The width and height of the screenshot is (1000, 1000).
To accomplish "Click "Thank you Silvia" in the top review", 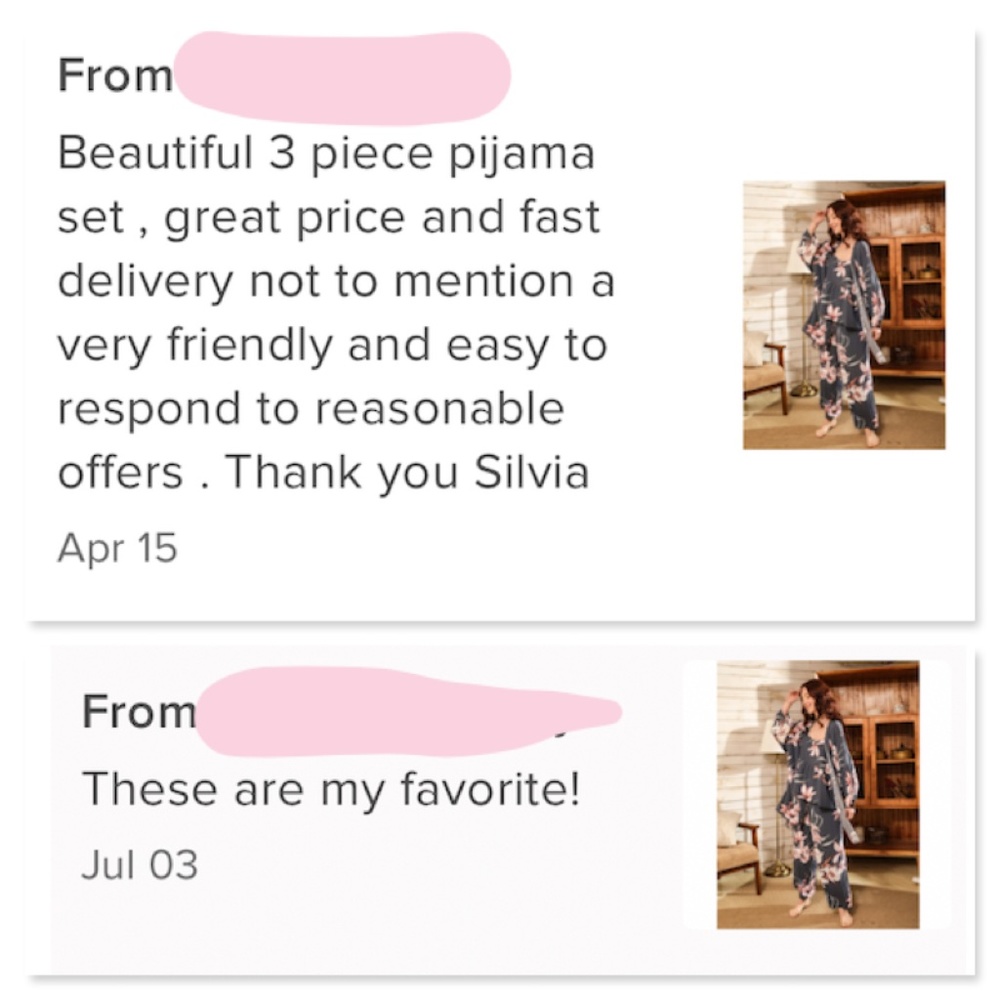I will (406, 472).
